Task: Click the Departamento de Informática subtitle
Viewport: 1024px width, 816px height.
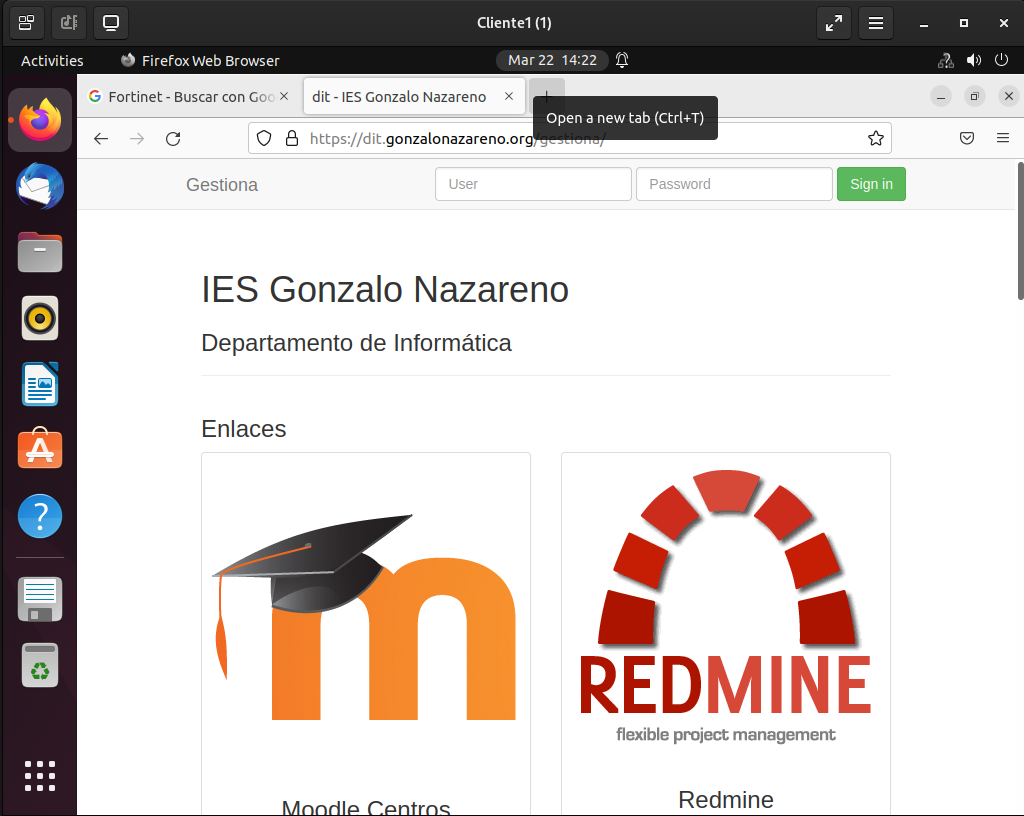Action: (x=356, y=343)
